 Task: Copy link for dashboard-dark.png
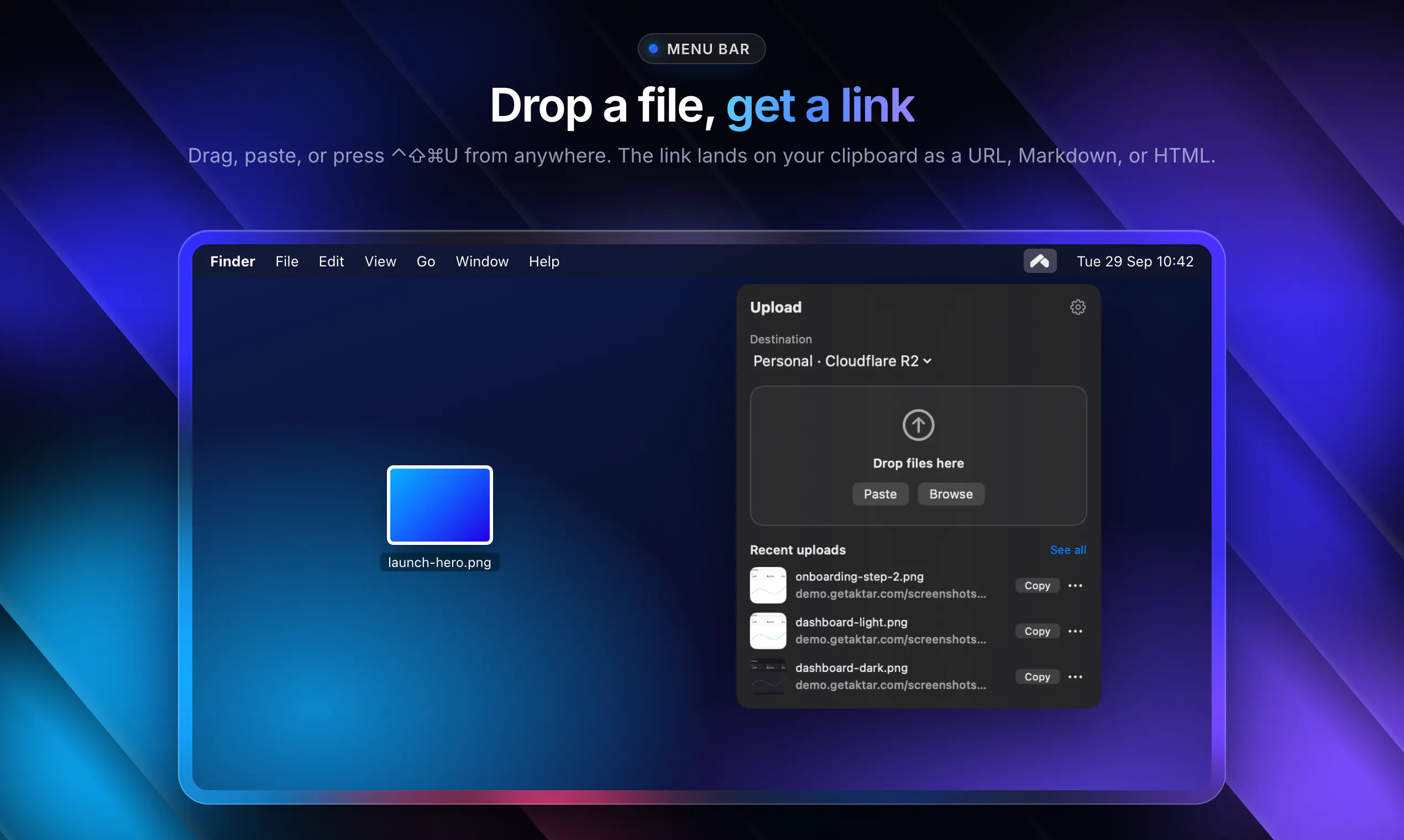1036,676
